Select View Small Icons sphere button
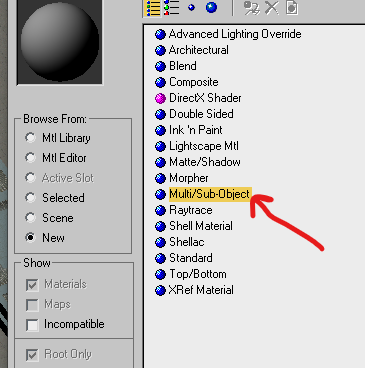The image size is (365, 368). pyautogui.click(x=191, y=8)
